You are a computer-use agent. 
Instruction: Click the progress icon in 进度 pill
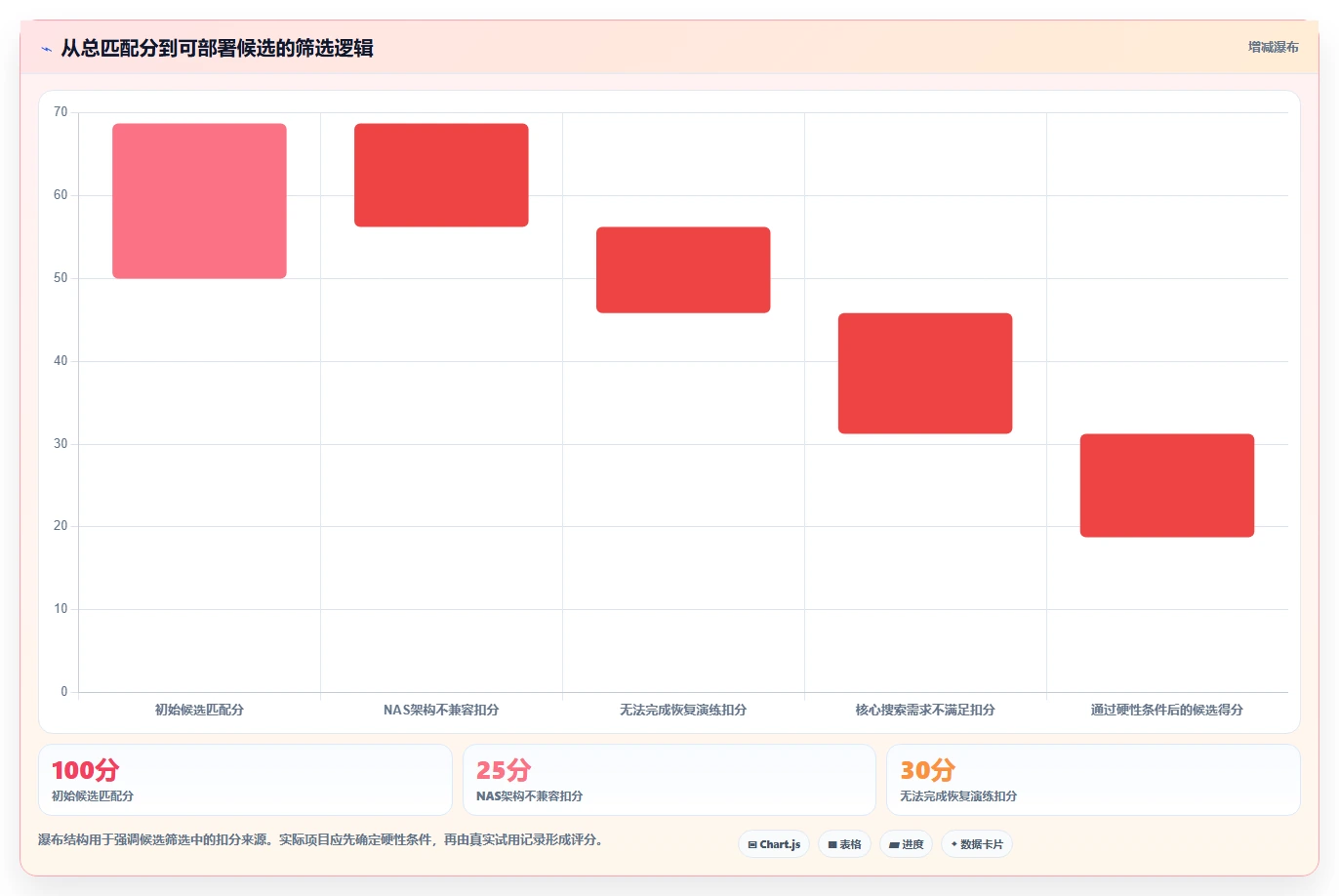click(894, 845)
